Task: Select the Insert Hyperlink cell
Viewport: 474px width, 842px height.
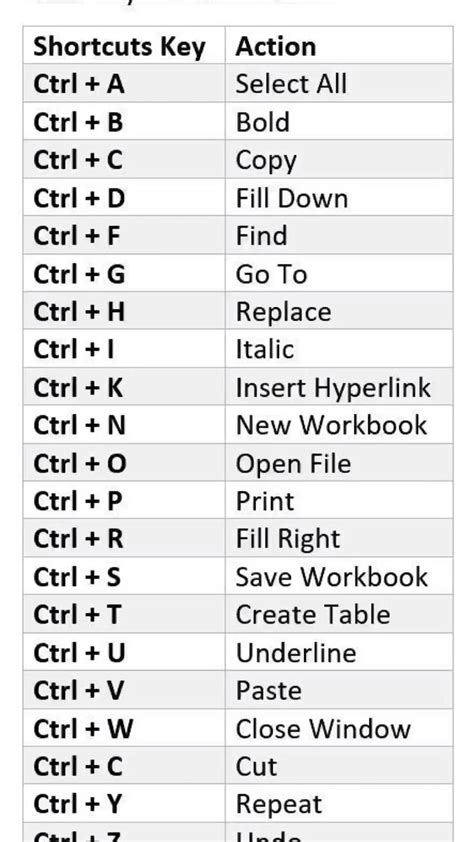Action: click(339, 387)
